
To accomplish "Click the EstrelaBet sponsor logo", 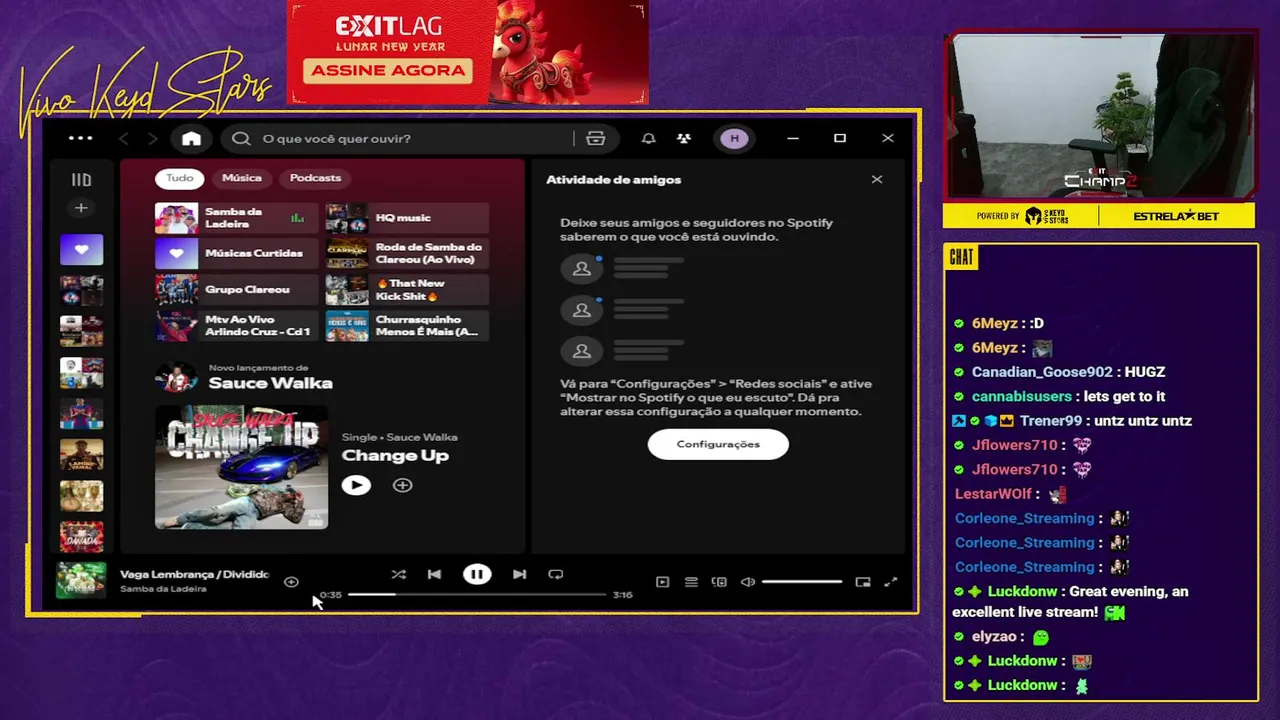I will pyautogui.click(x=1176, y=216).
